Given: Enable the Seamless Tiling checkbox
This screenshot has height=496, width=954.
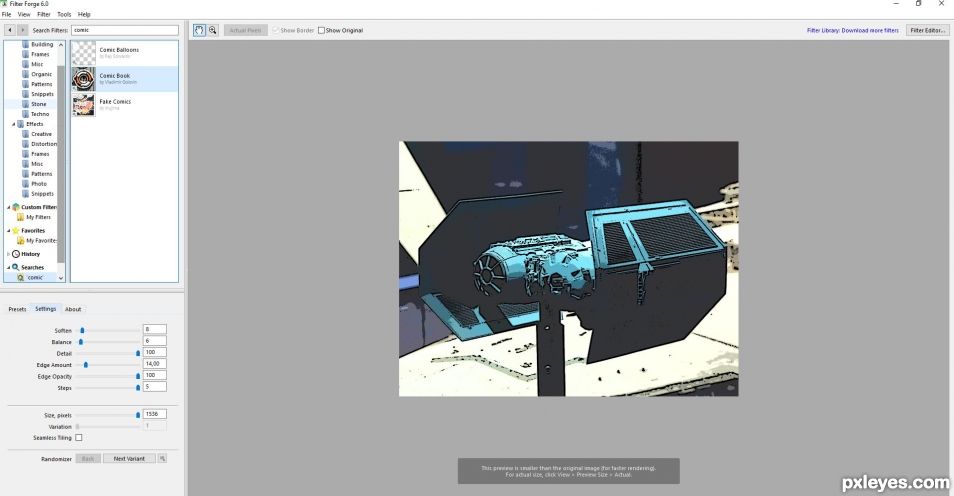Looking at the screenshot, I should (x=78, y=438).
